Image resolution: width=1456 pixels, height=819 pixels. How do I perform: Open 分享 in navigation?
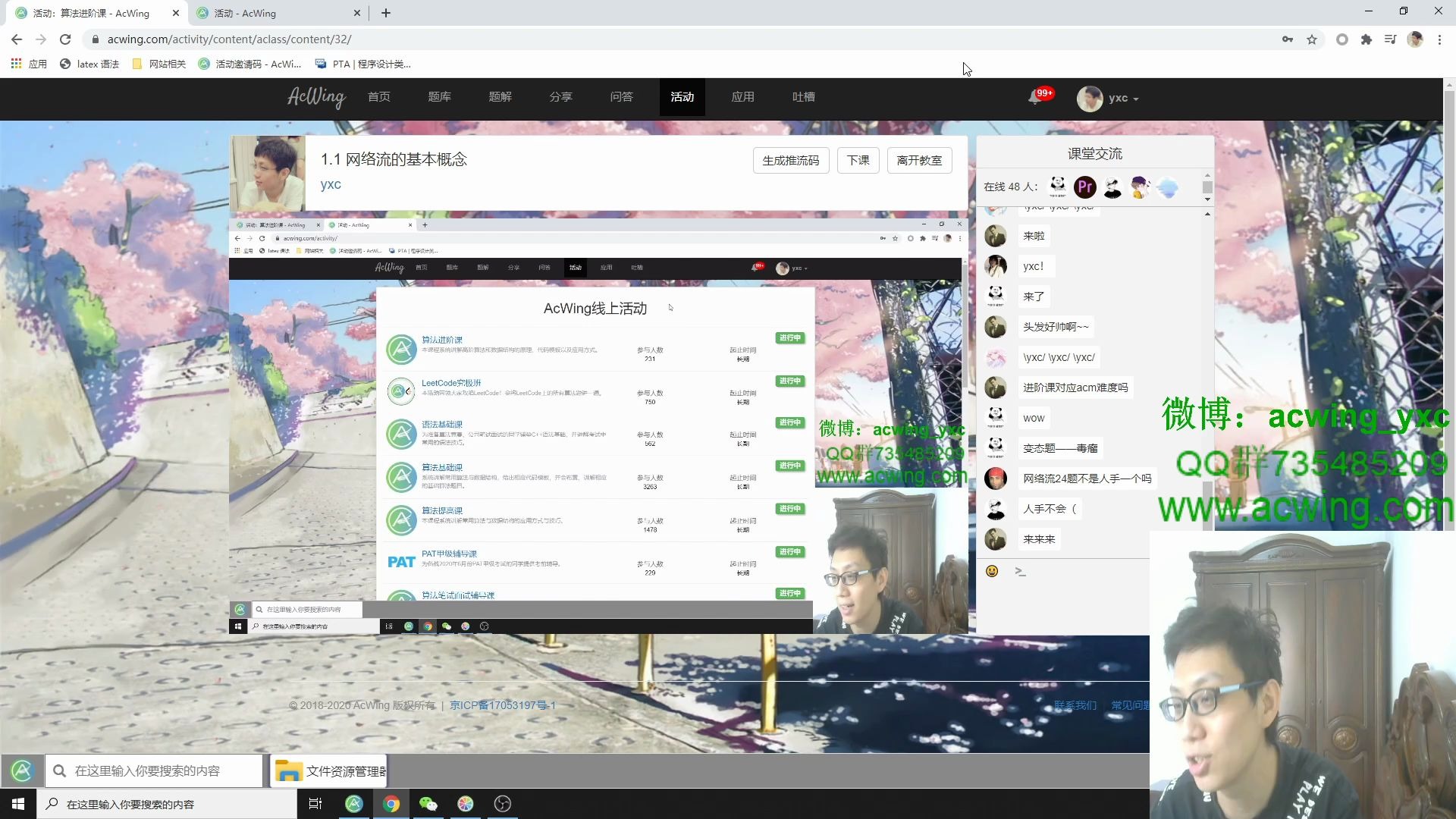pyautogui.click(x=561, y=96)
